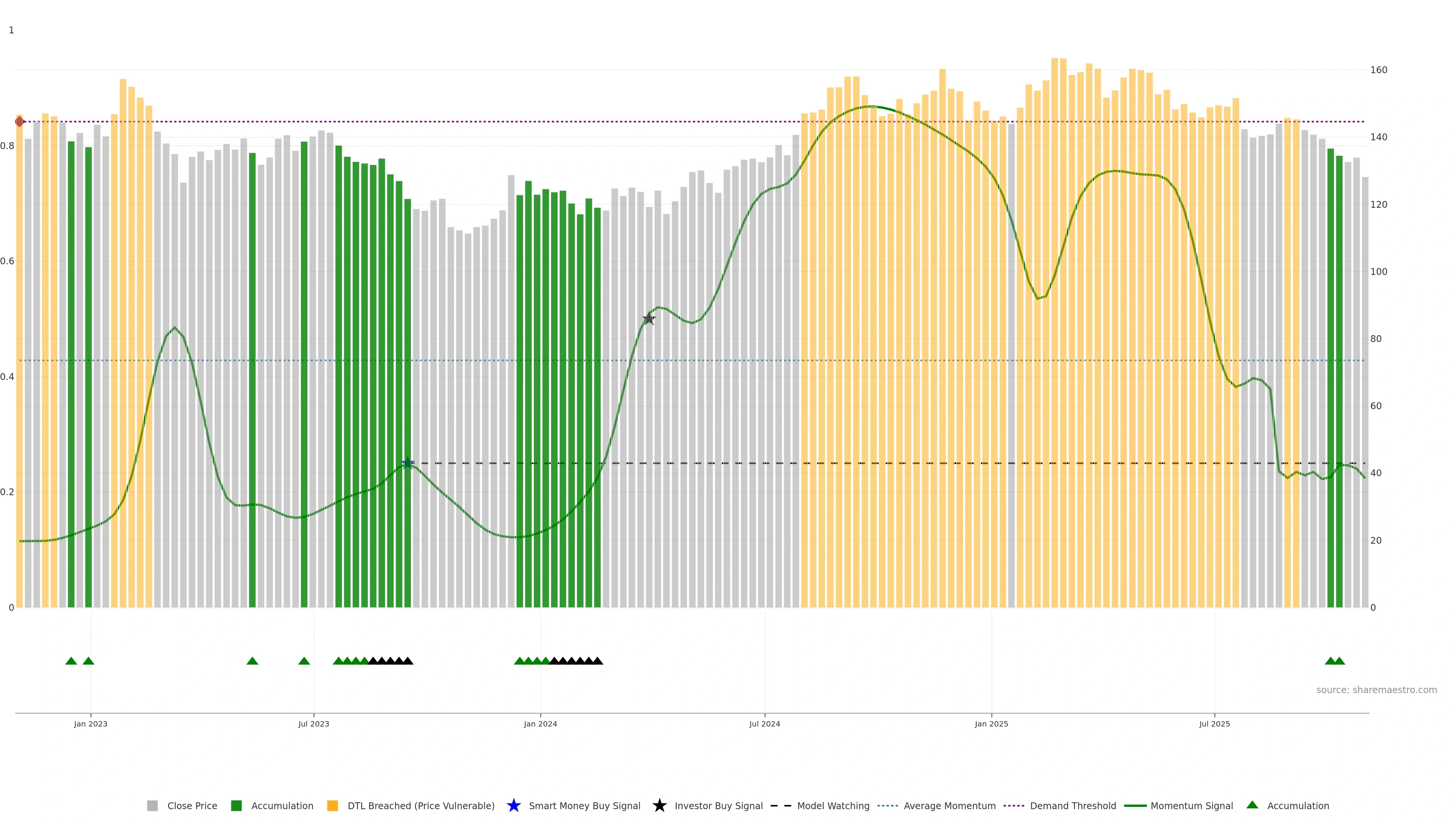Click the Jul 2025 x-axis label
This screenshot has height=819, width=1456.
(x=1214, y=723)
